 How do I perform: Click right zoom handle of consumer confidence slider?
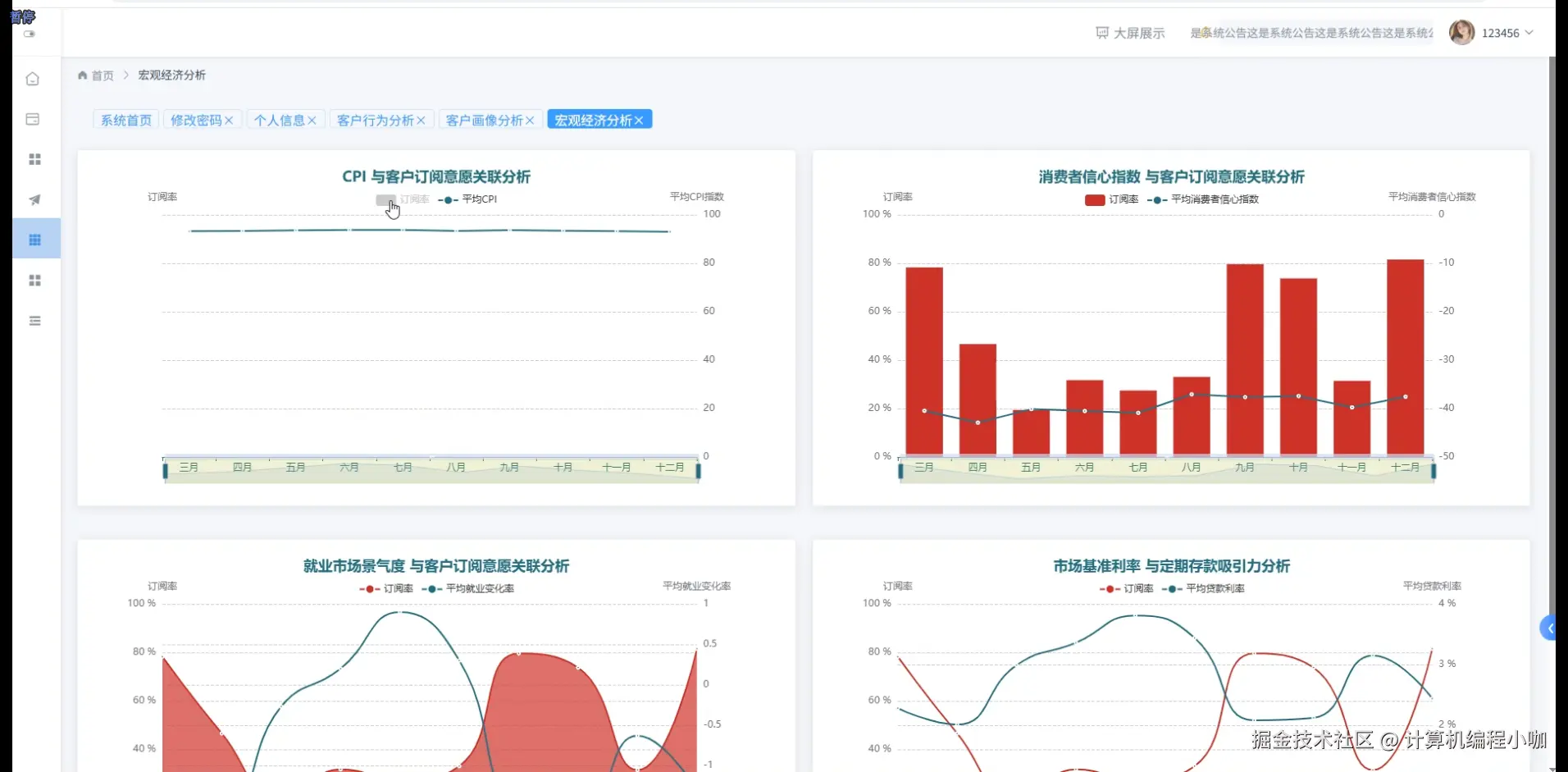[1434, 471]
